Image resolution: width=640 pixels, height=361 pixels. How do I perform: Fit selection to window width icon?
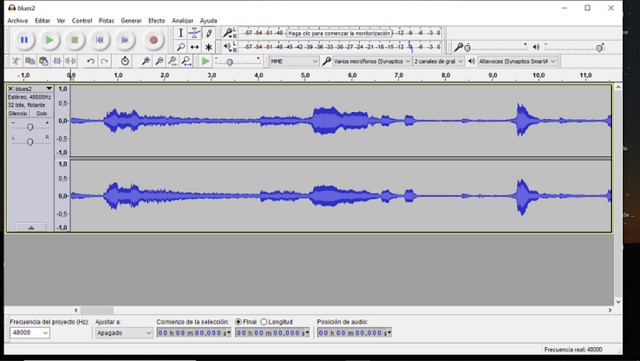point(173,61)
